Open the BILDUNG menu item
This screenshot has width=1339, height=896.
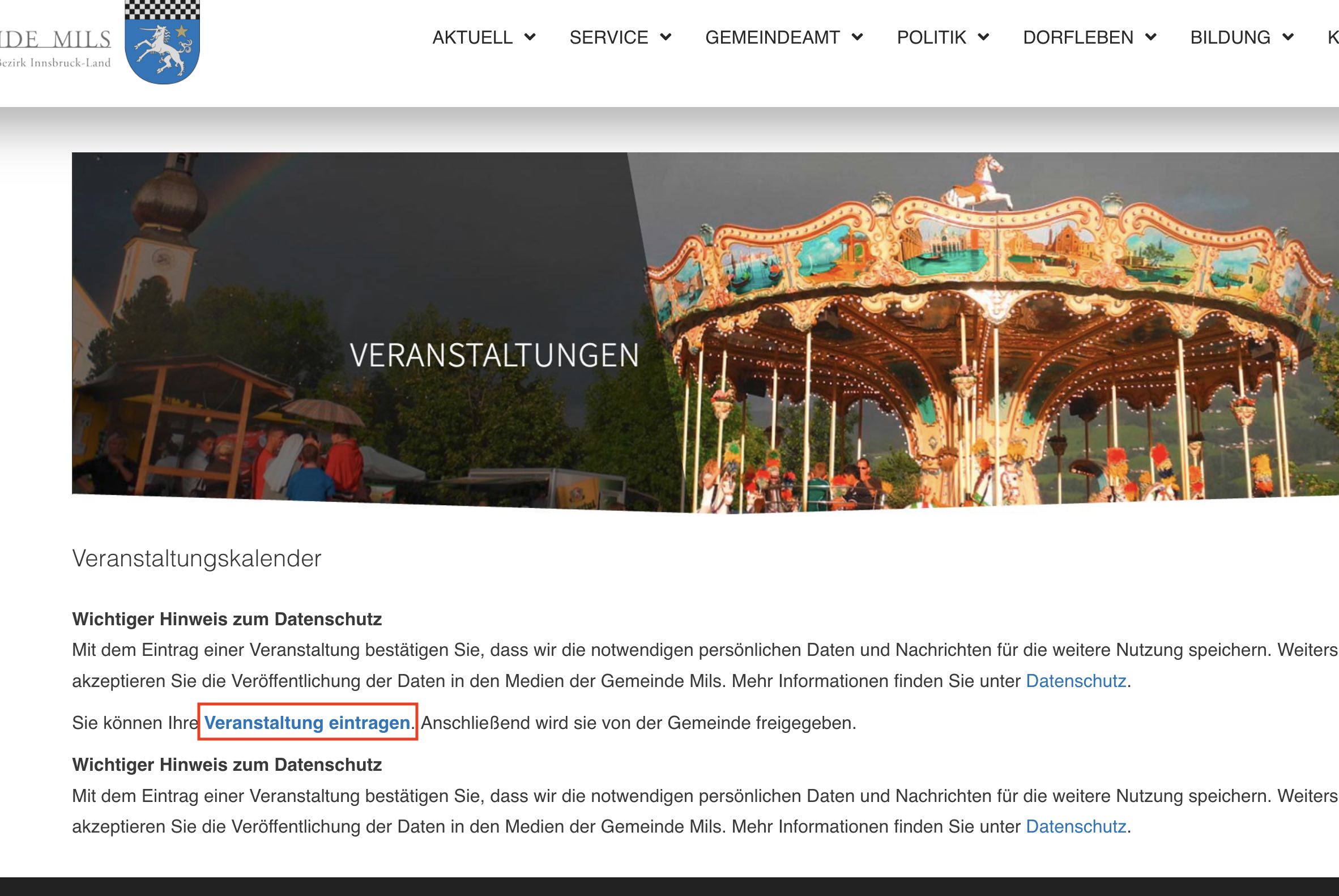pyautogui.click(x=1230, y=37)
